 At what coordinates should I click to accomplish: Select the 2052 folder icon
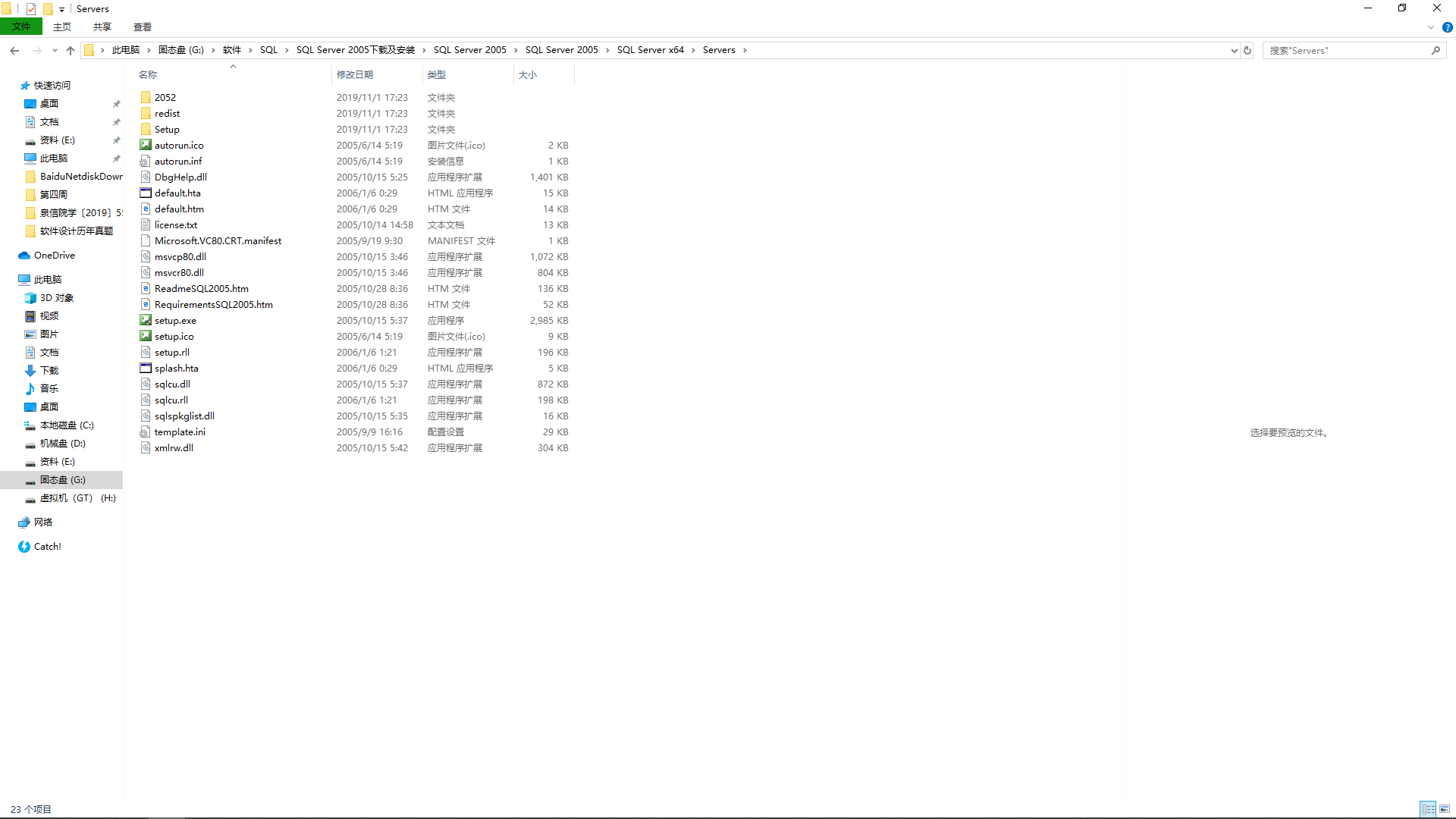[x=146, y=97]
